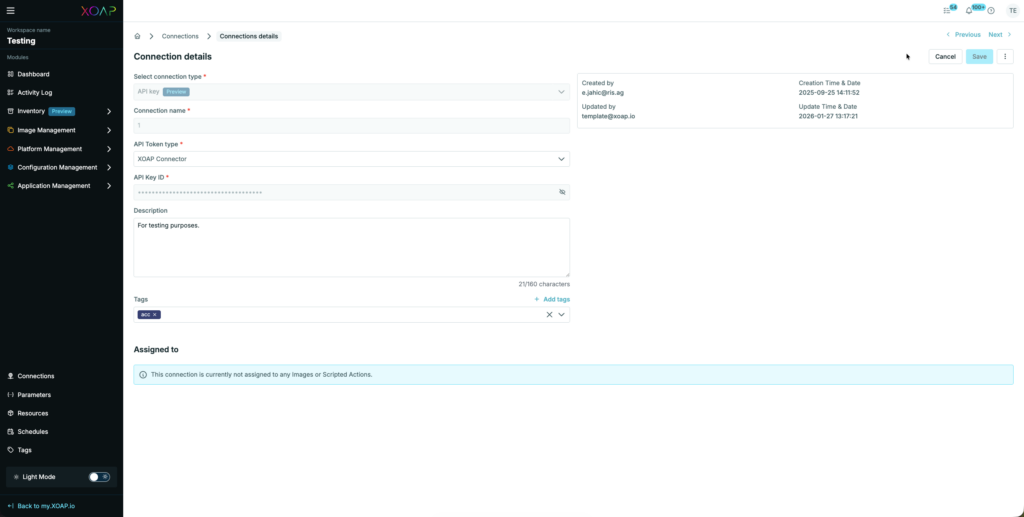Open the help question mark icon

click(x=991, y=11)
